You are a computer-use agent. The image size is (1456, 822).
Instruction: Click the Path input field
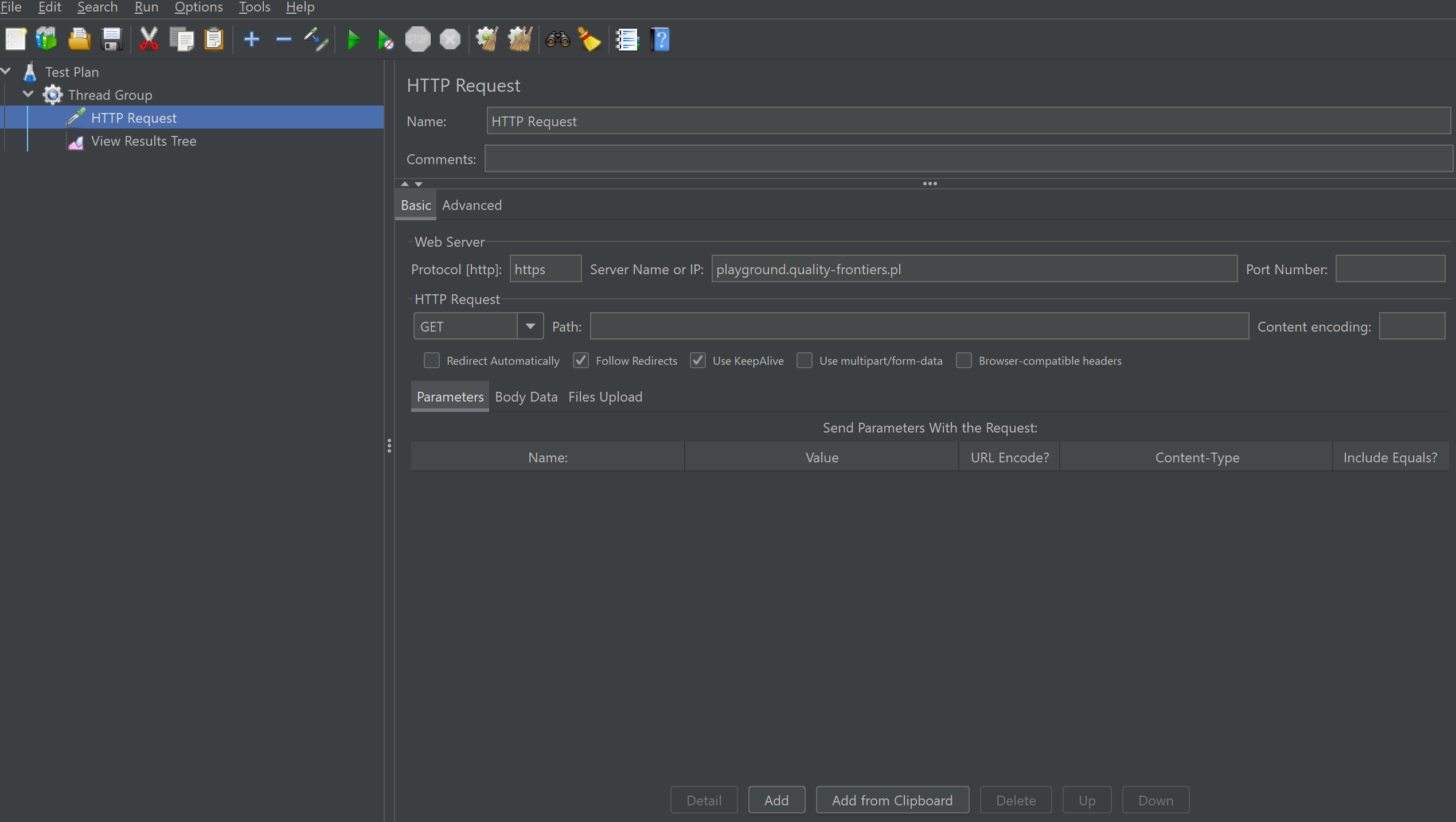(x=919, y=326)
